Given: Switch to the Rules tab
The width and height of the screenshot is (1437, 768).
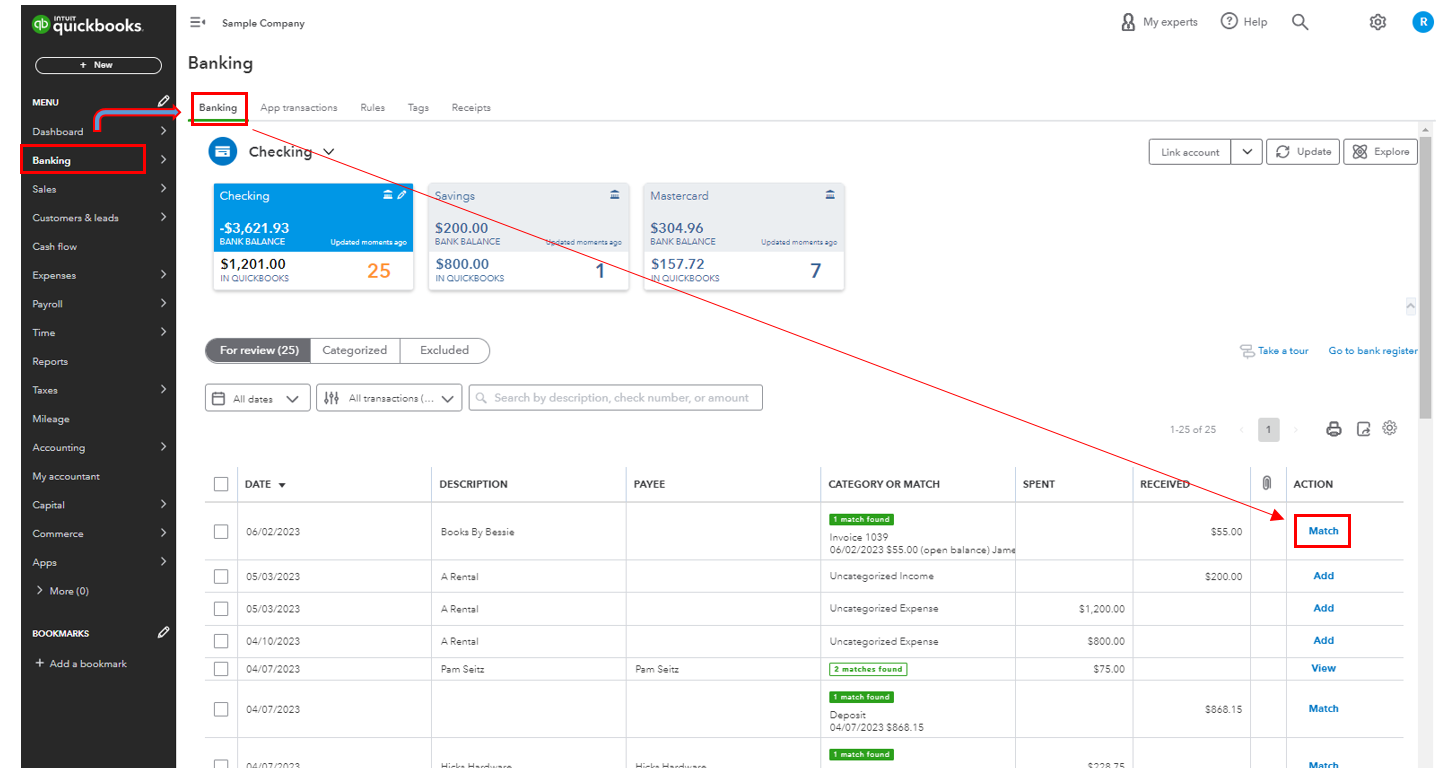Looking at the screenshot, I should pyautogui.click(x=373, y=107).
